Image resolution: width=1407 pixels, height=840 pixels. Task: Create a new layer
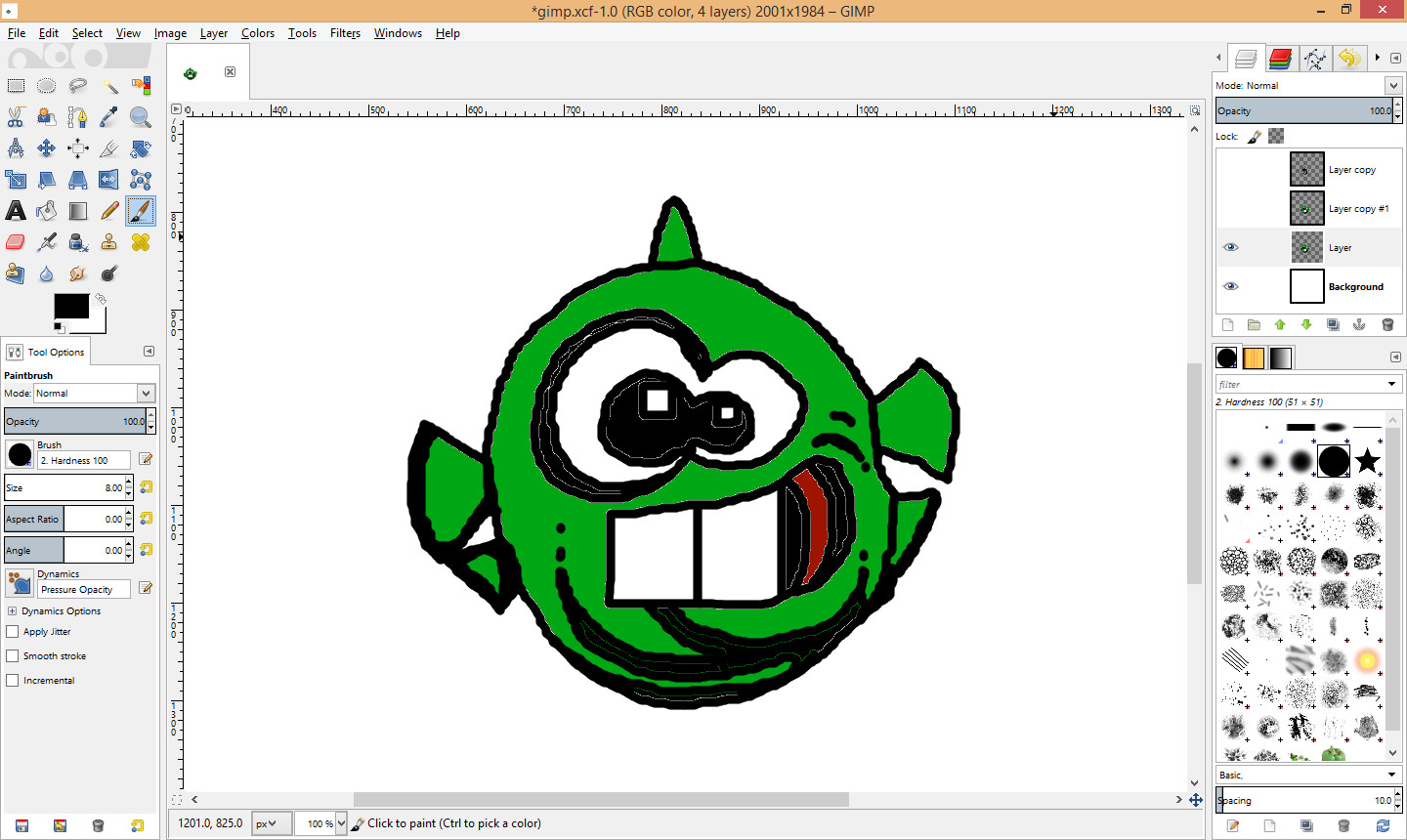coord(1227,323)
